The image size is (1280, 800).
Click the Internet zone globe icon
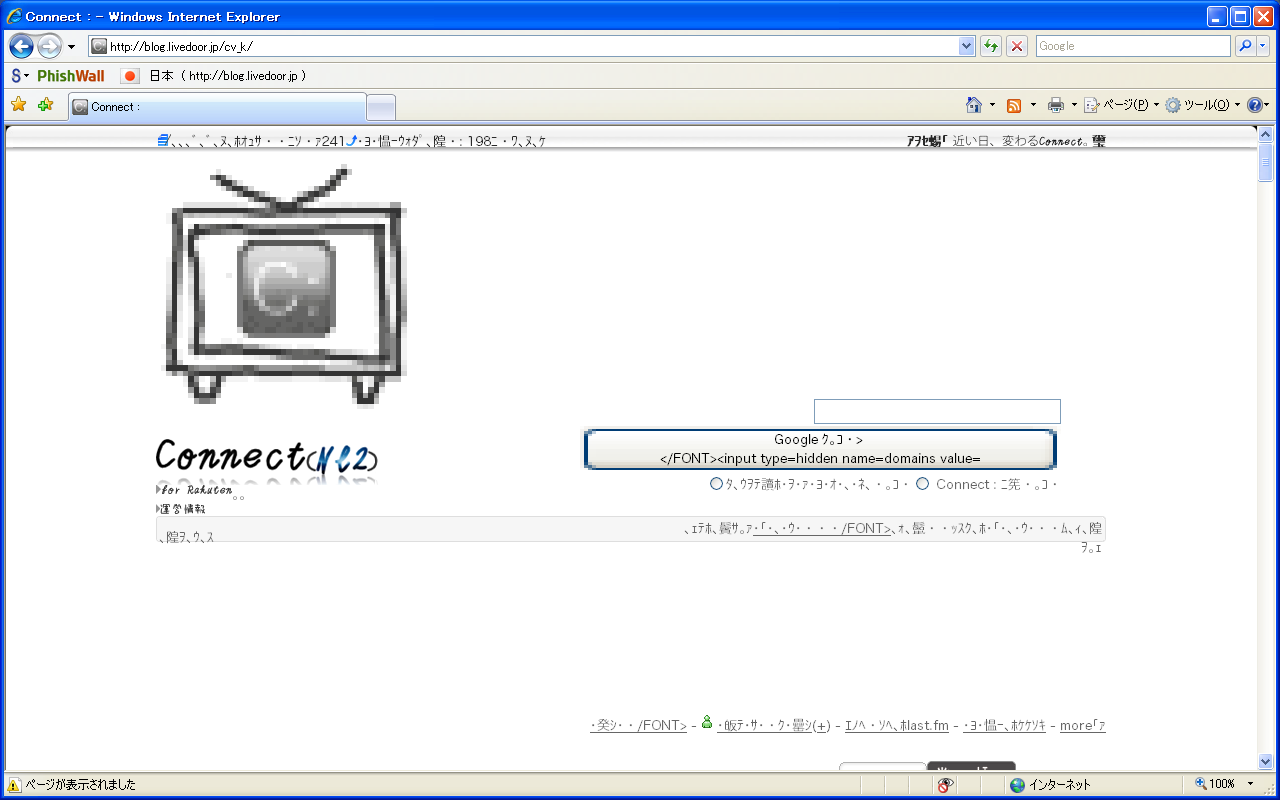(x=1017, y=785)
